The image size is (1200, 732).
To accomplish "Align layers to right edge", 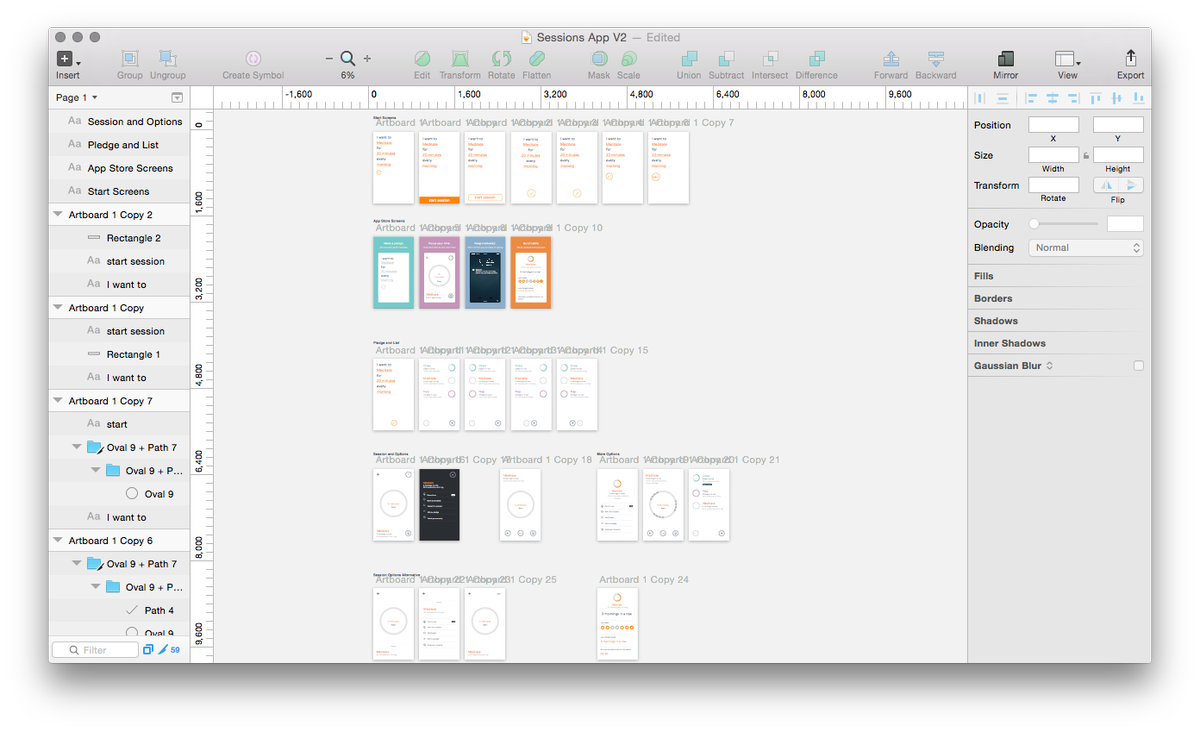I will 1073,98.
